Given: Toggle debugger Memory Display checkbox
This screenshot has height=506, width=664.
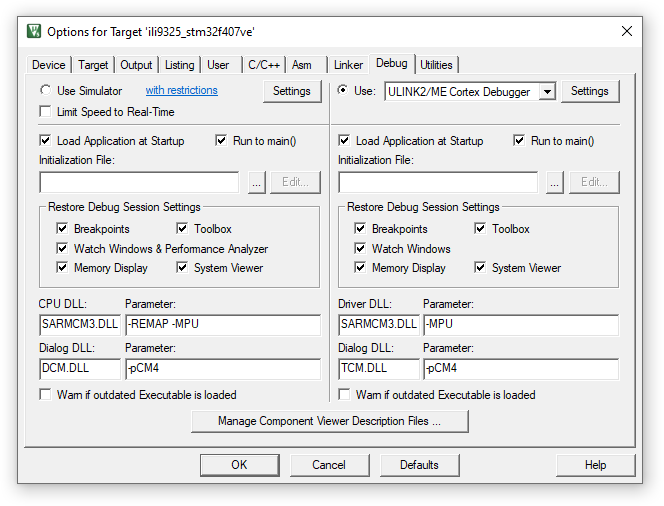Looking at the screenshot, I should [x=360, y=268].
